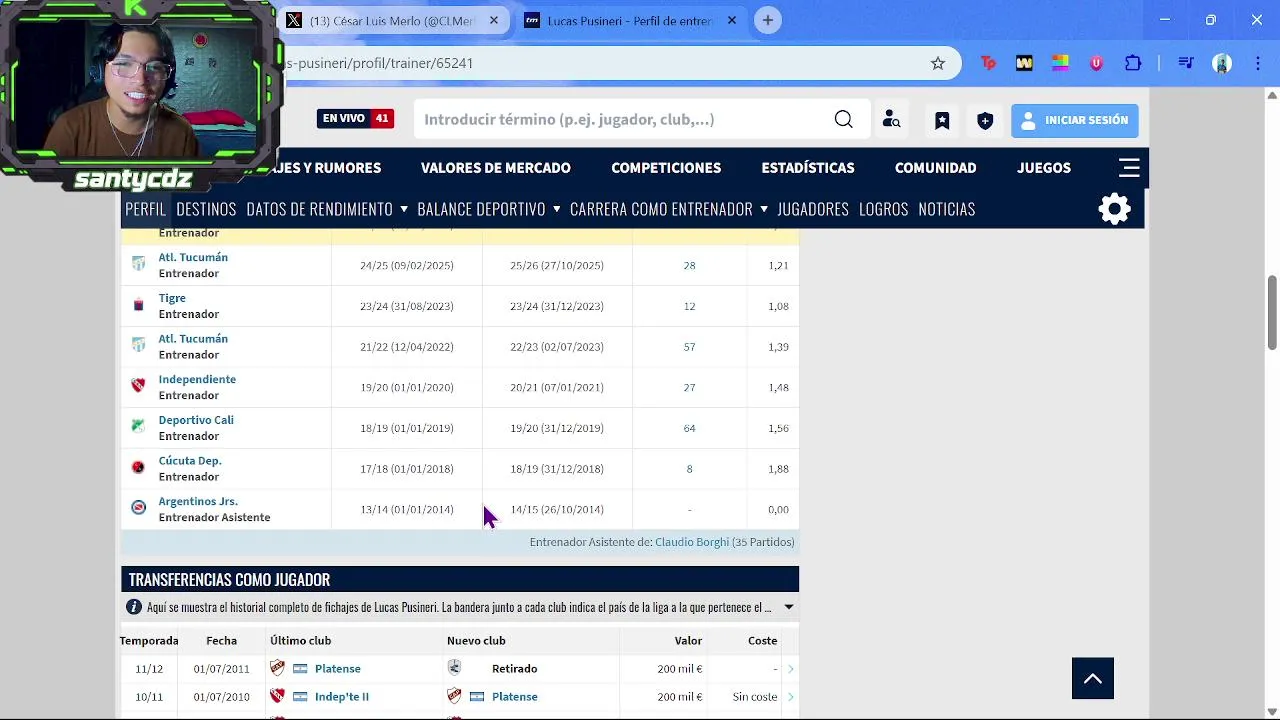Open Chrome three-dot menu
Viewport: 1280px width, 720px height.
1258,63
